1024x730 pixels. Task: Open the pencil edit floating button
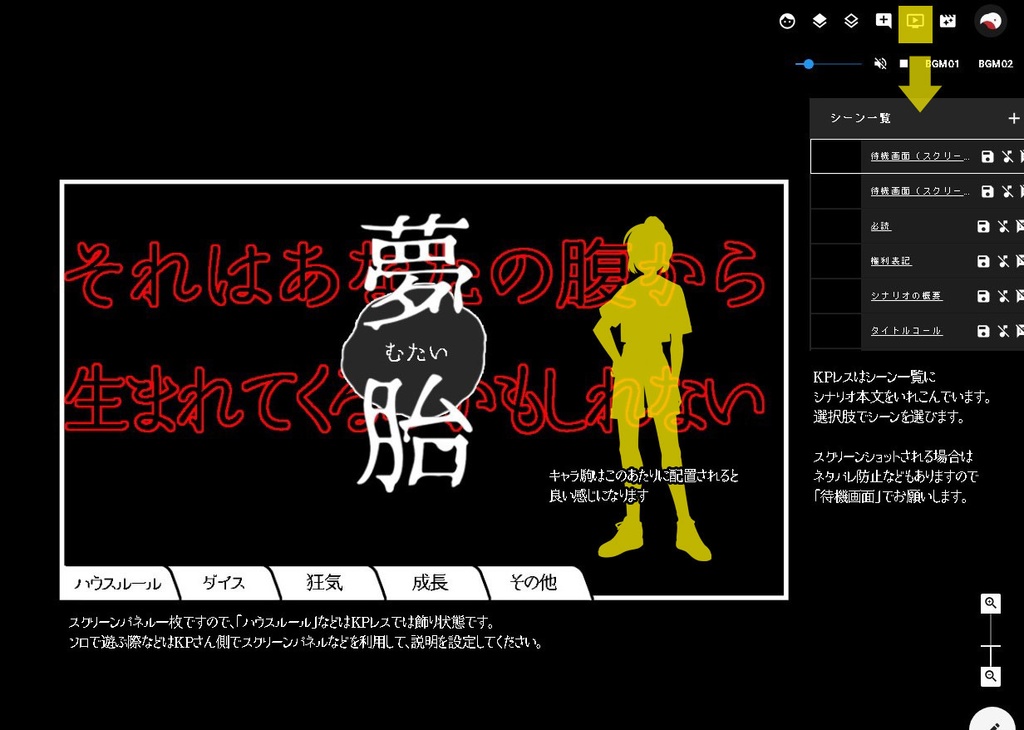995,718
